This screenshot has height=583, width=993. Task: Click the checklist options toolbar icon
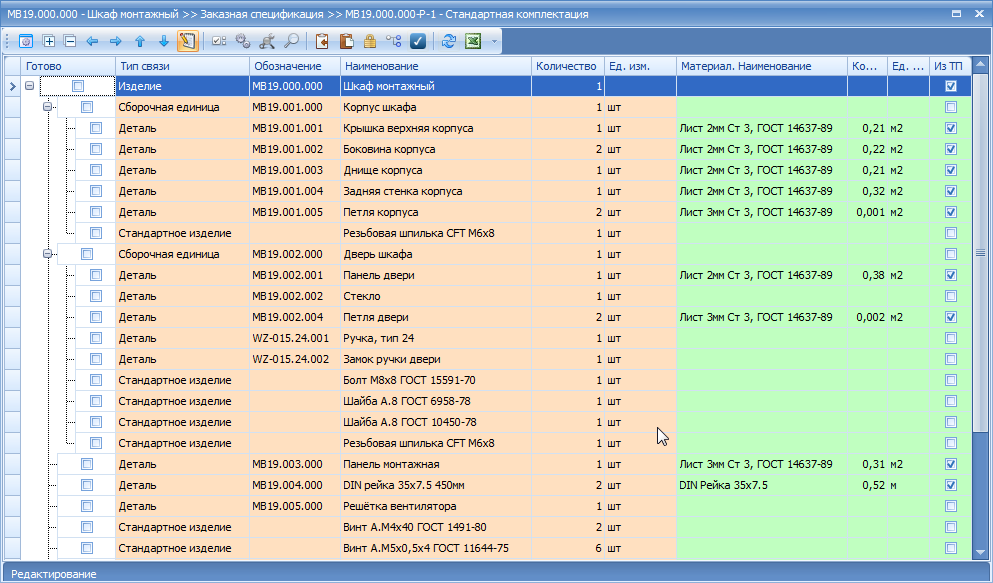(x=219, y=41)
